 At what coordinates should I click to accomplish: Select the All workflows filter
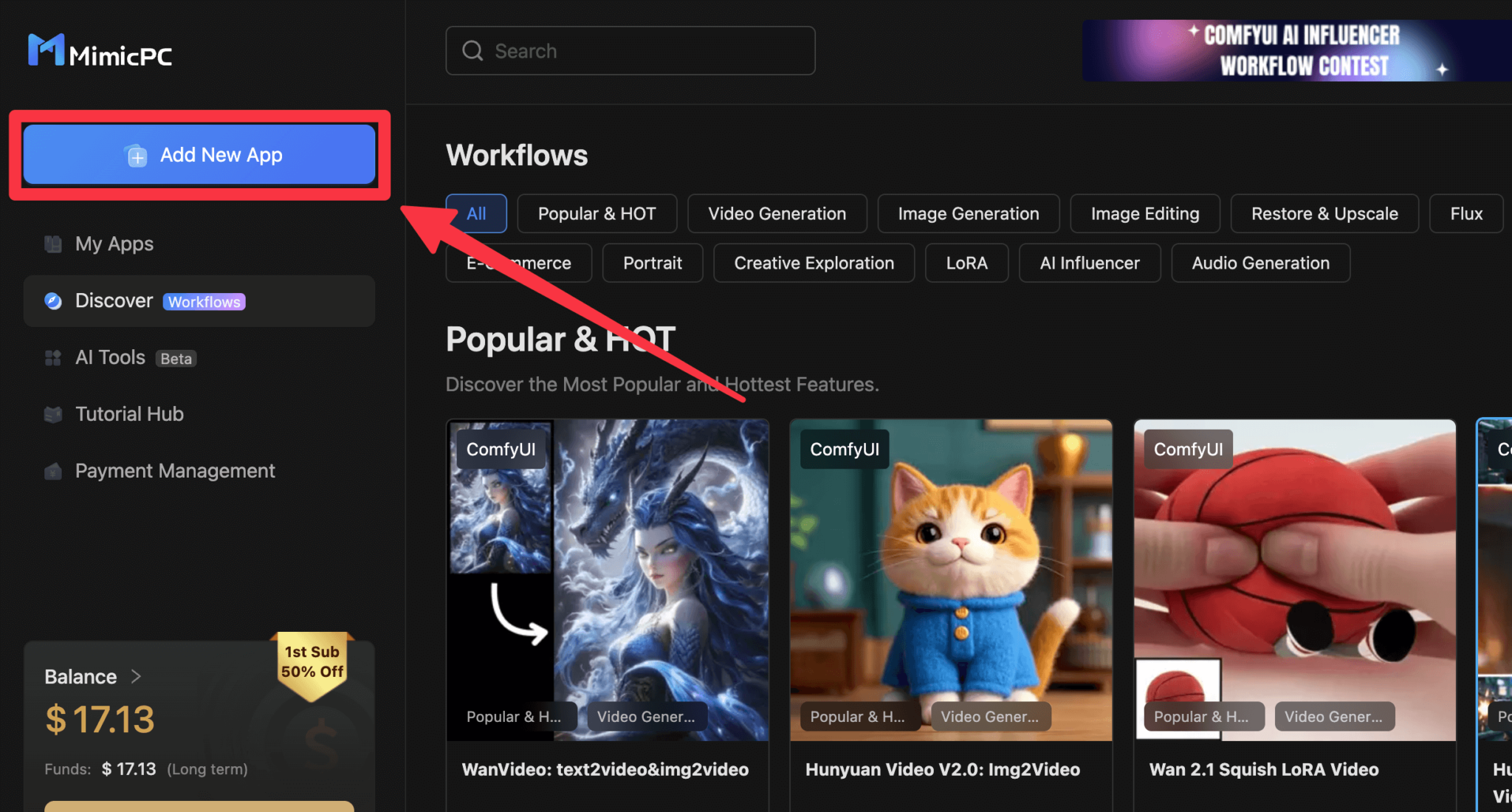click(x=476, y=213)
